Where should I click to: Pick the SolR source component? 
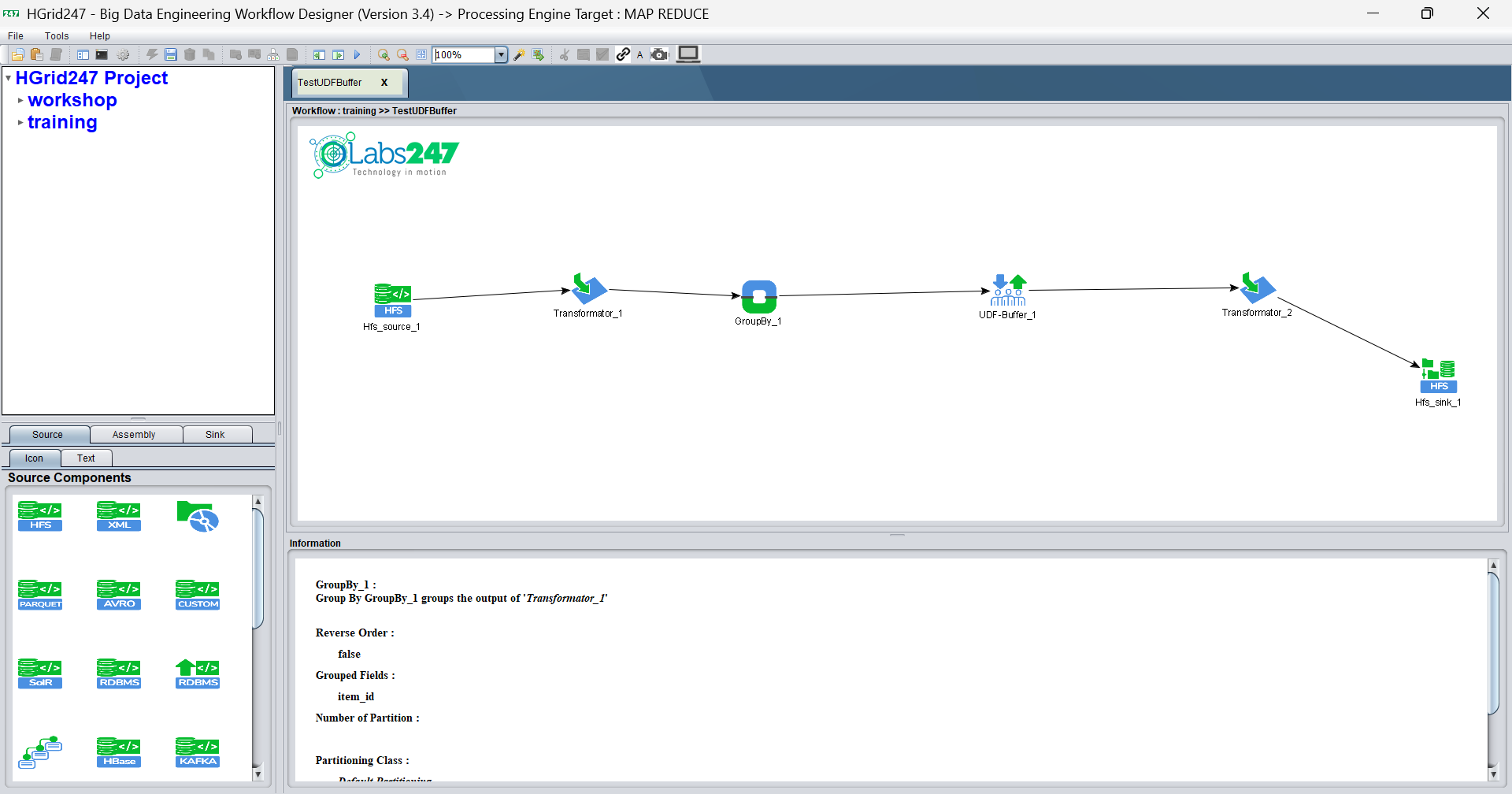click(40, 673)
